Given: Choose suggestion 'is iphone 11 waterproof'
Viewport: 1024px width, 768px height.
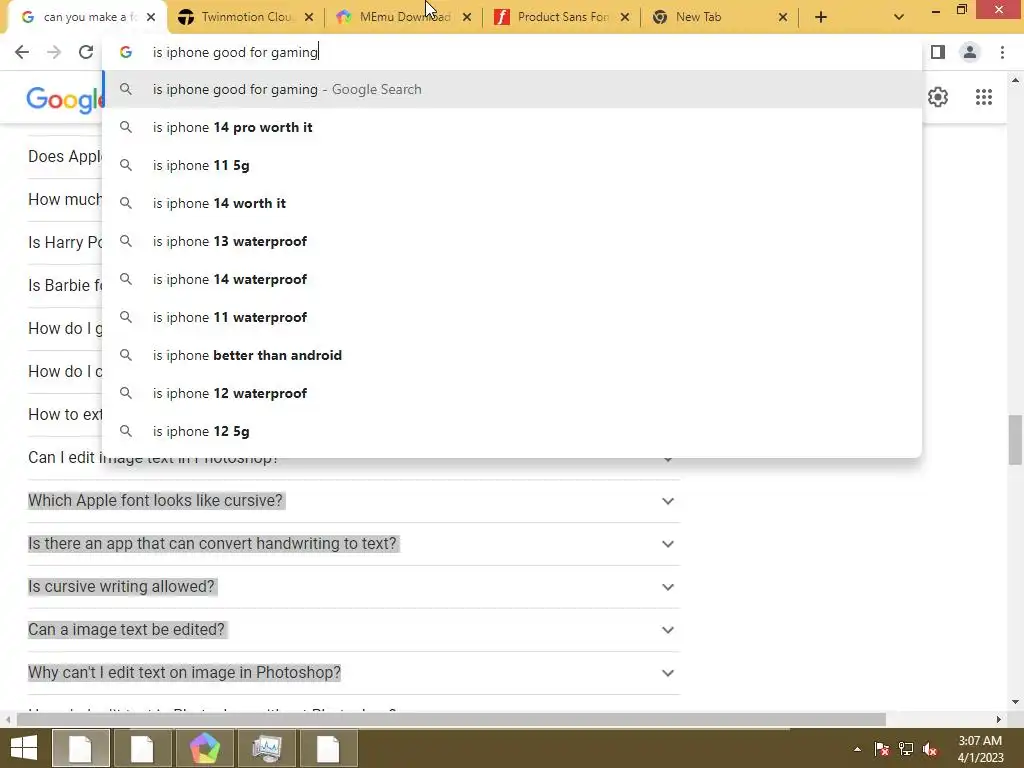Looking at the screenshot, I should (512, 317).
